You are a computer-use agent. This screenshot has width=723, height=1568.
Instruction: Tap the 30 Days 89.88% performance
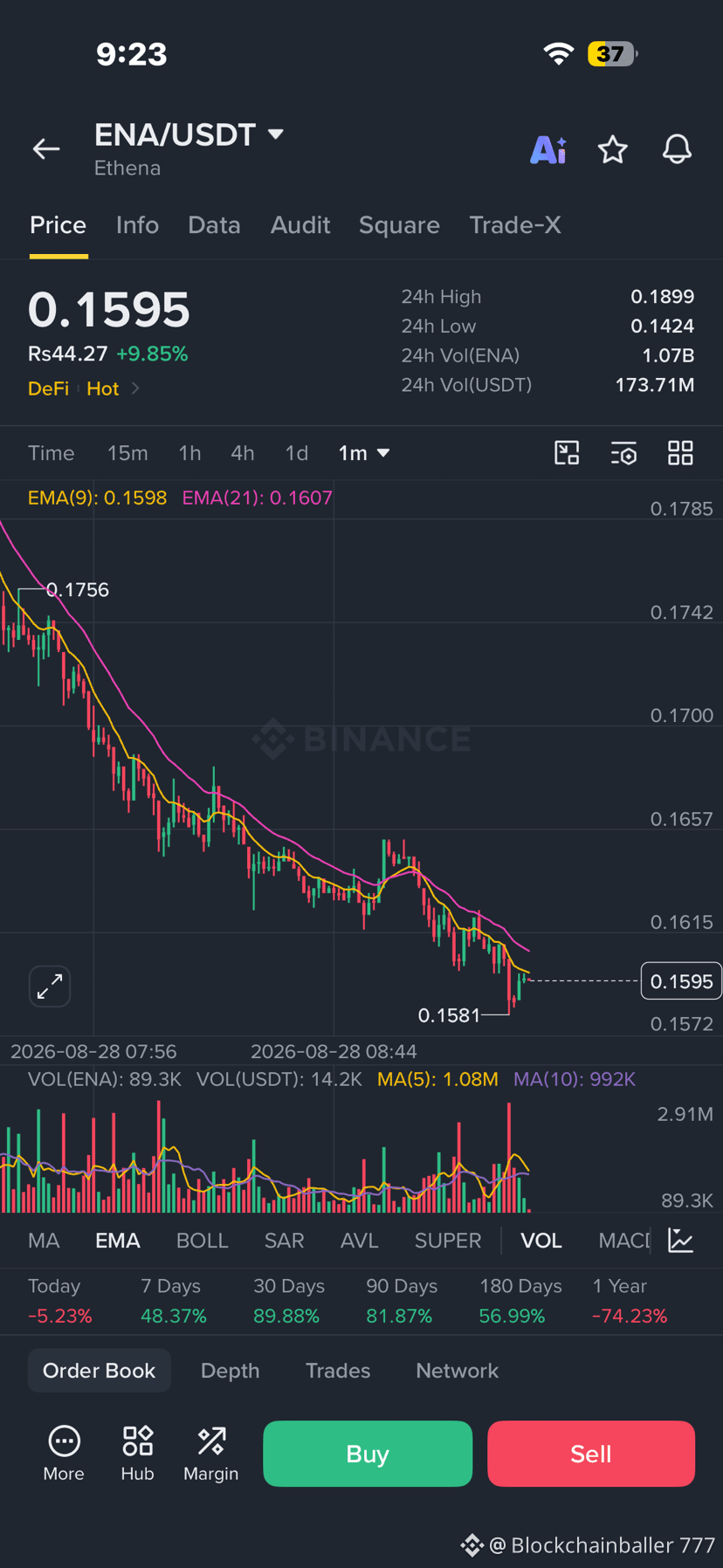tap(288, 1301)
